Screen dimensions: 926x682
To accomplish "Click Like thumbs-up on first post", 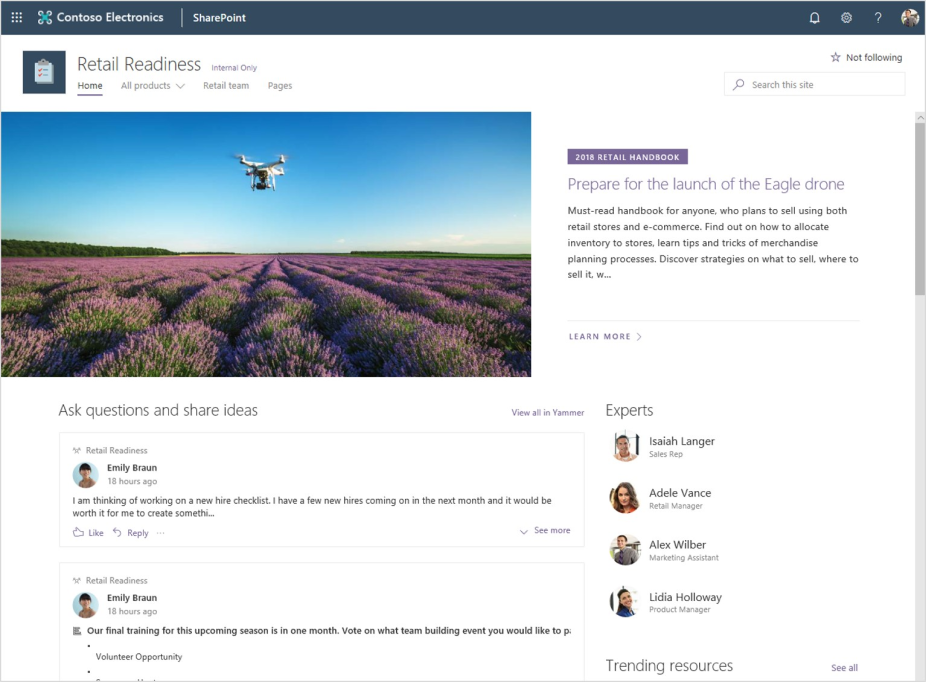I will click(78, 532).
